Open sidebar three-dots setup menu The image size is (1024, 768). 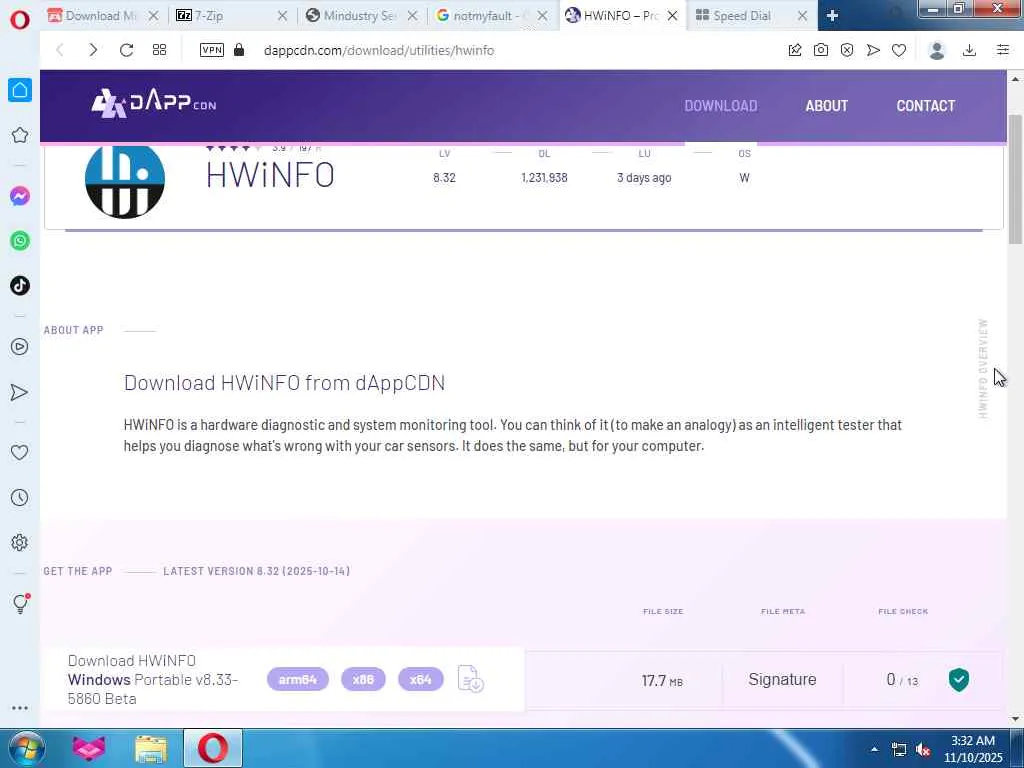(x=20, y=708)
